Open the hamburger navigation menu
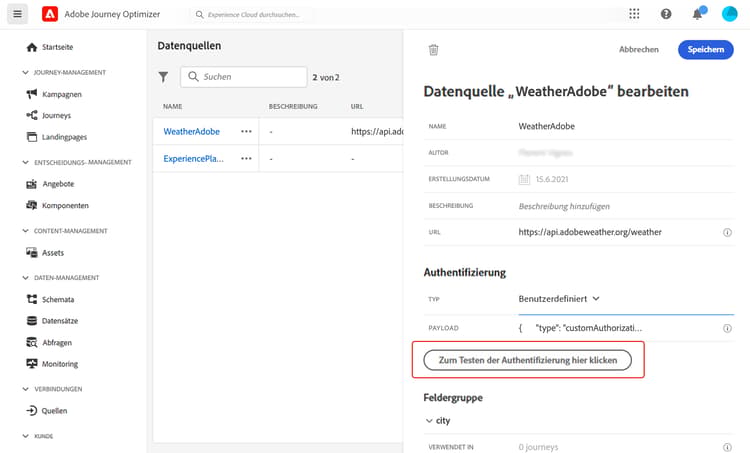 pyautogui.click(x=17, y=14)
